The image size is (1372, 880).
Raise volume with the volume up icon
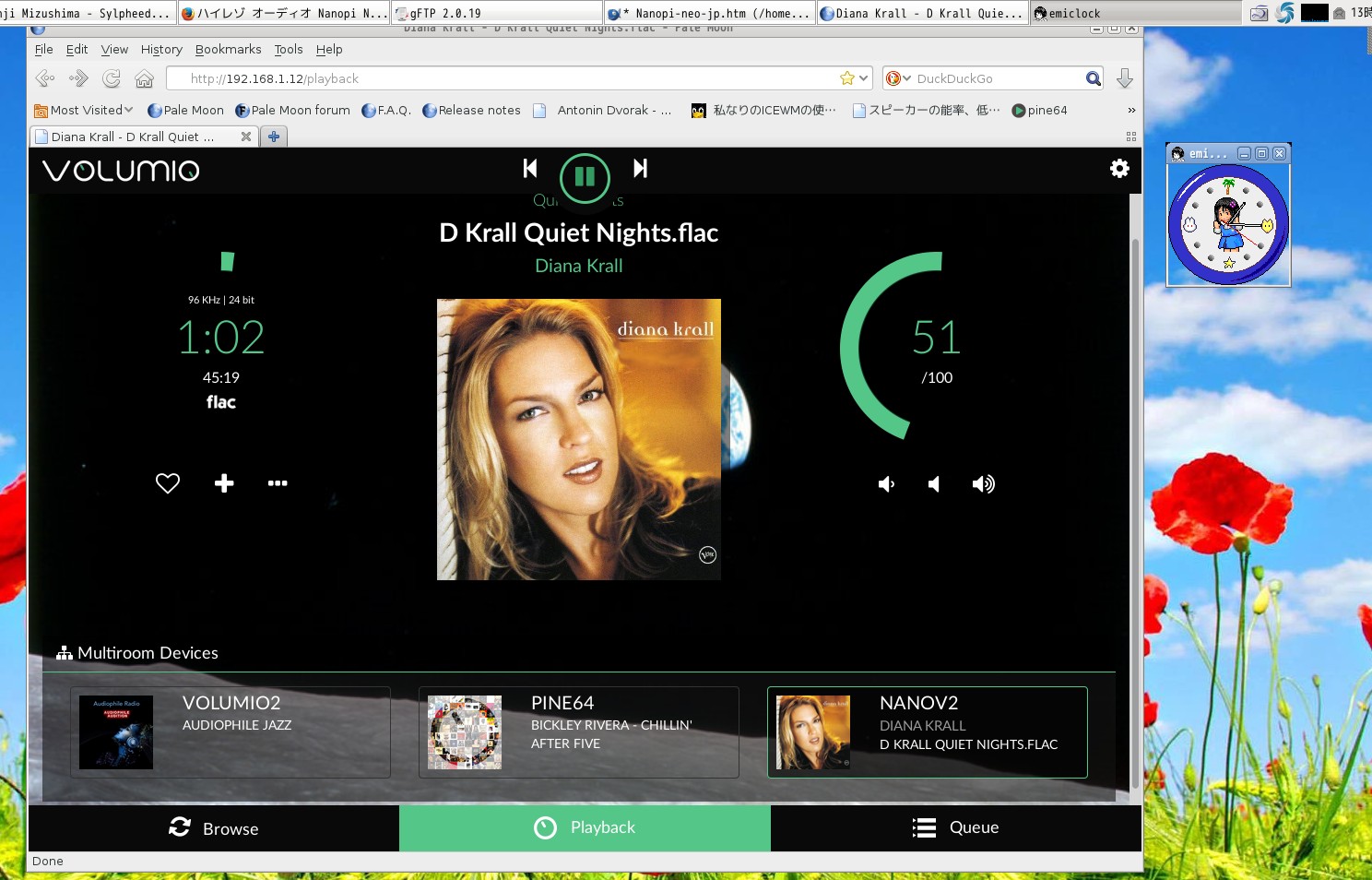click(983, 484)
